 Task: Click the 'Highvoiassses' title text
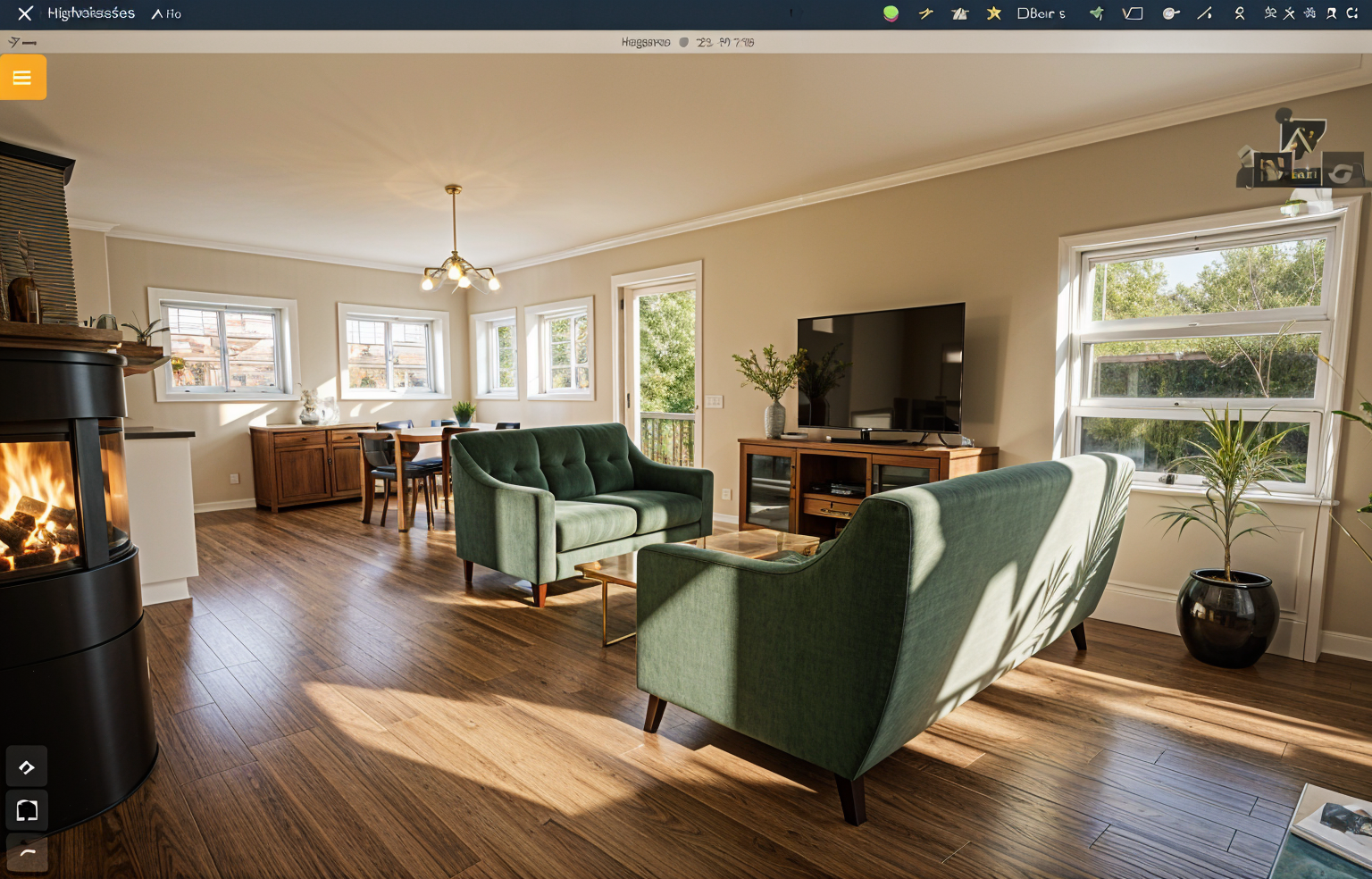(x=91, y=13)
